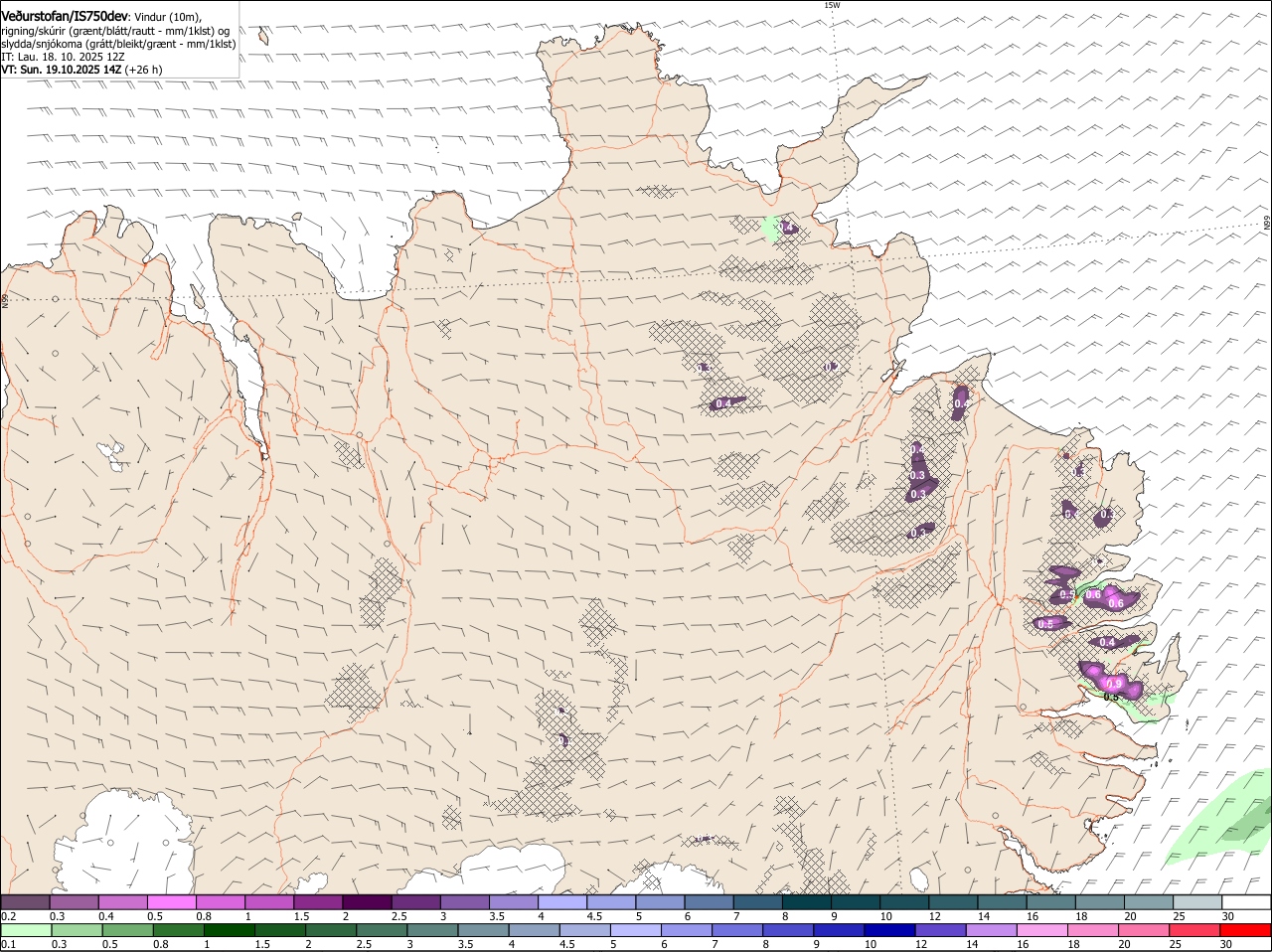Click the 30 label in the upper legend
1272x952 pixels.
[x=1228, y=915]
